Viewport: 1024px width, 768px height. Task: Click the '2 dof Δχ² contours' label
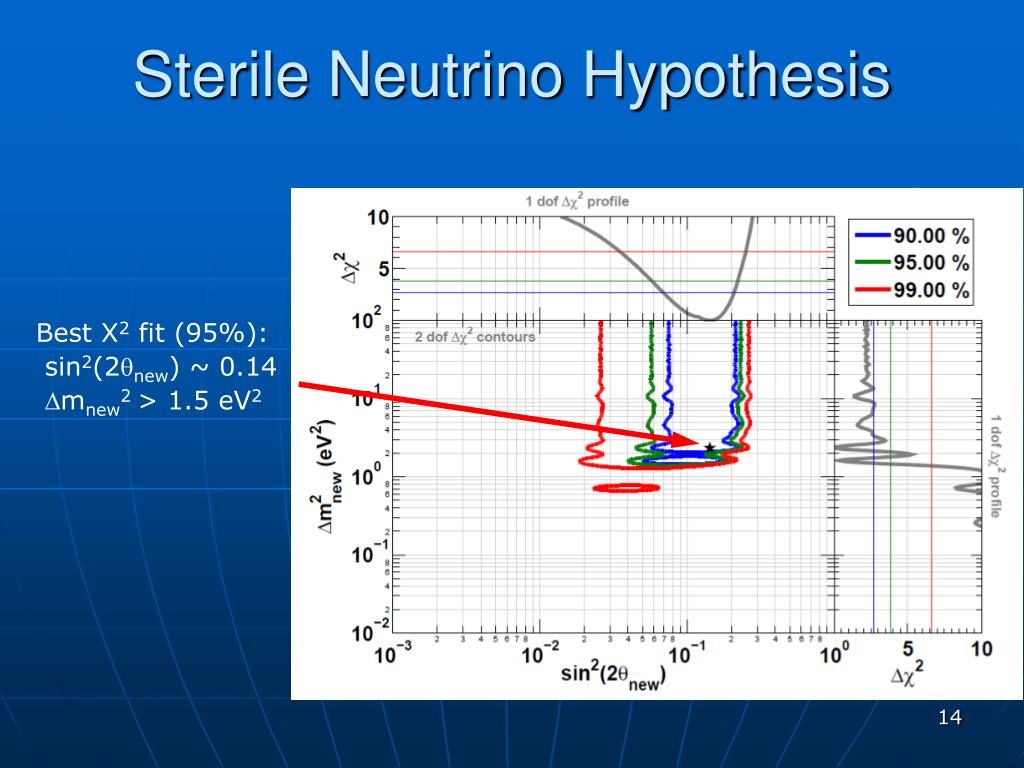tap(475, 337)
